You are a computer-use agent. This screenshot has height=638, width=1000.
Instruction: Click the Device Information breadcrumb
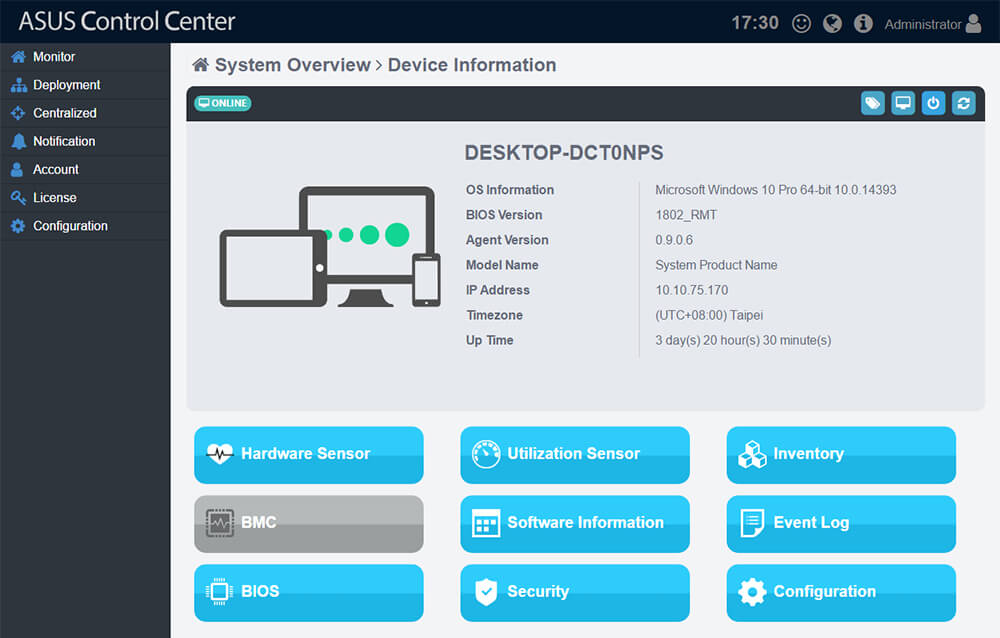click(x=472, y=65)
